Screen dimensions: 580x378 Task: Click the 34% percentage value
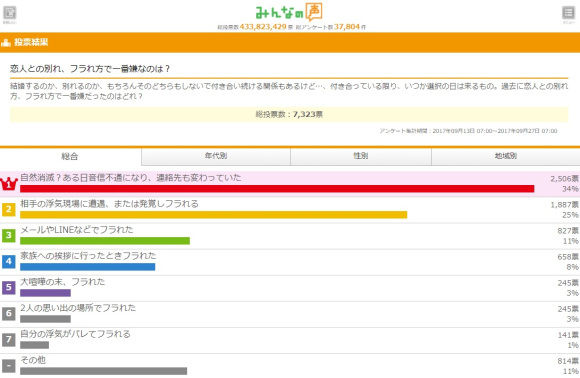[570, 189]
